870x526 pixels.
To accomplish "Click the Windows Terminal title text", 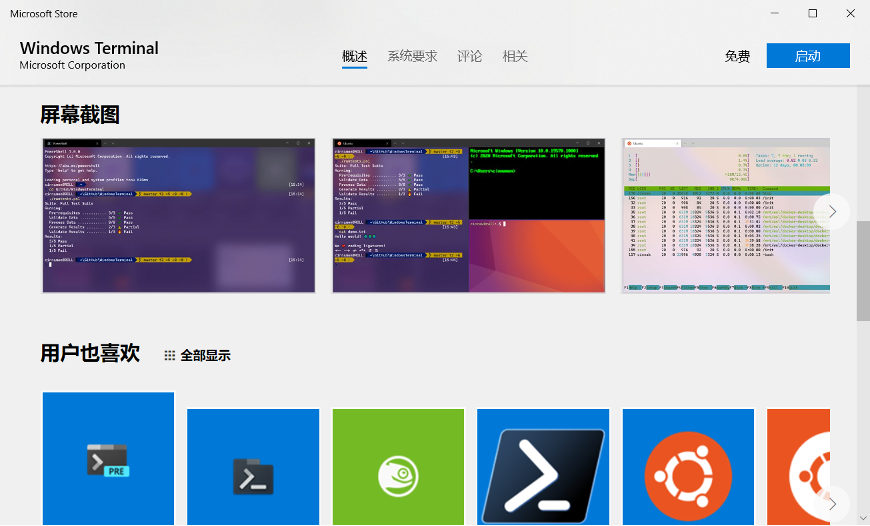I will (89, 48).
